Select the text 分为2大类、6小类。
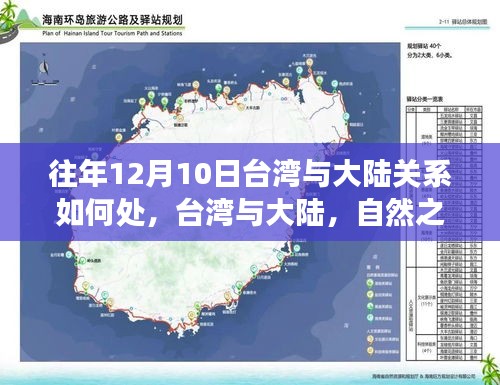The height and width of the screenshot is (385, 500). pyautogui.click(x=430, y=55)
